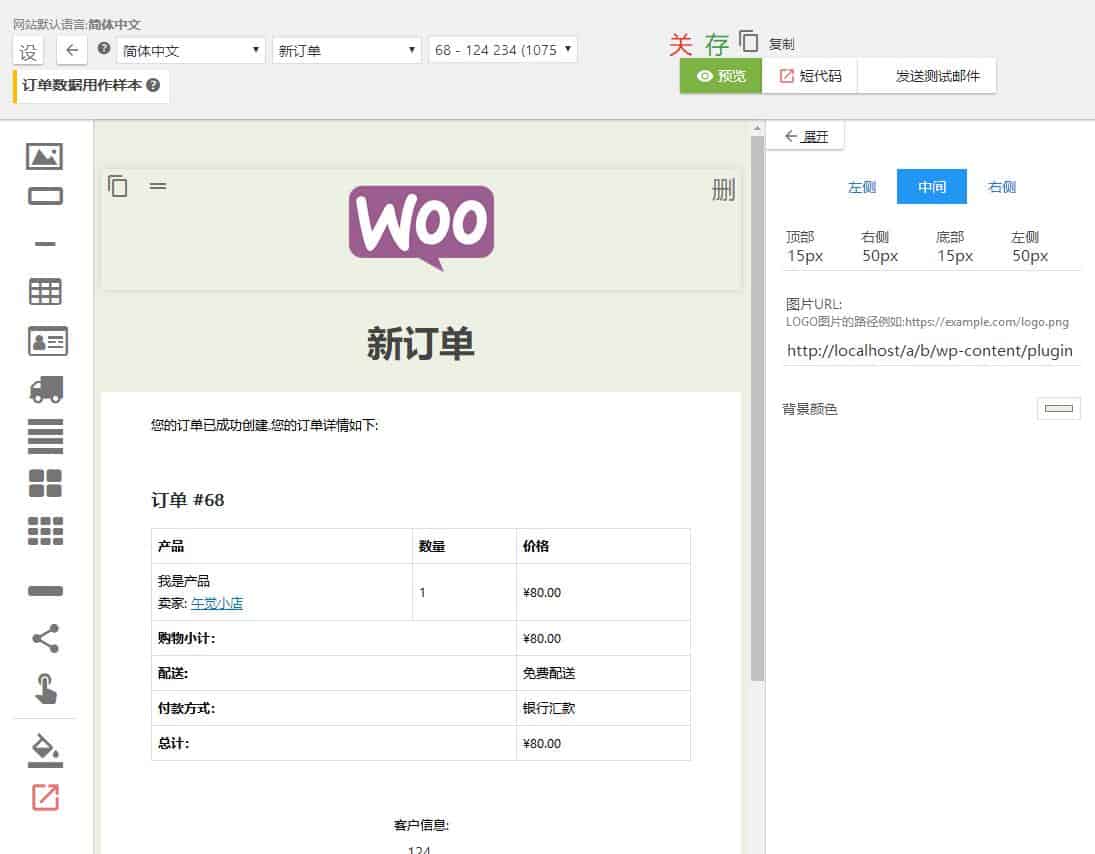The width and height of the screenshot is (1095, 854).
Task: Click the scroll up arrow of preview
Action: point(757,128)
